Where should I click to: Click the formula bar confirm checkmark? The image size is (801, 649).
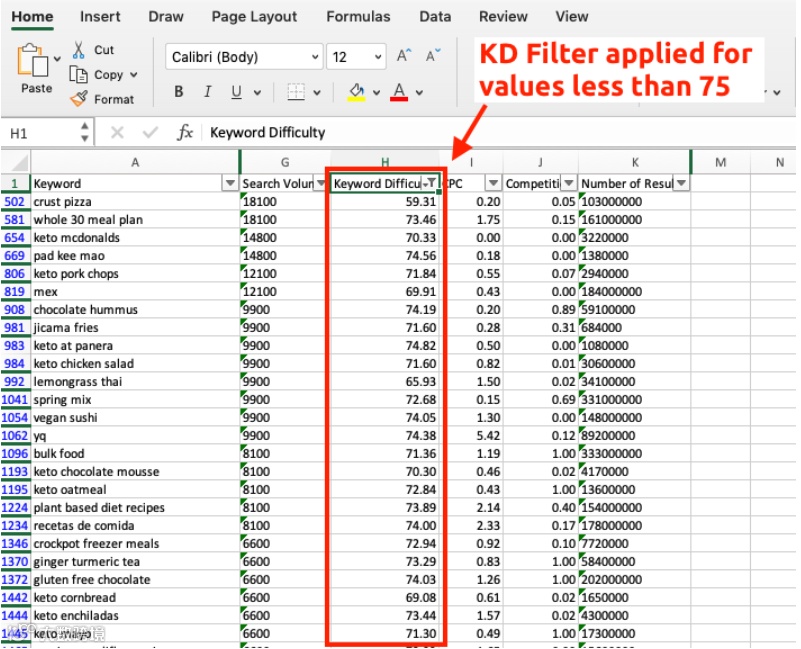point(150,133)
